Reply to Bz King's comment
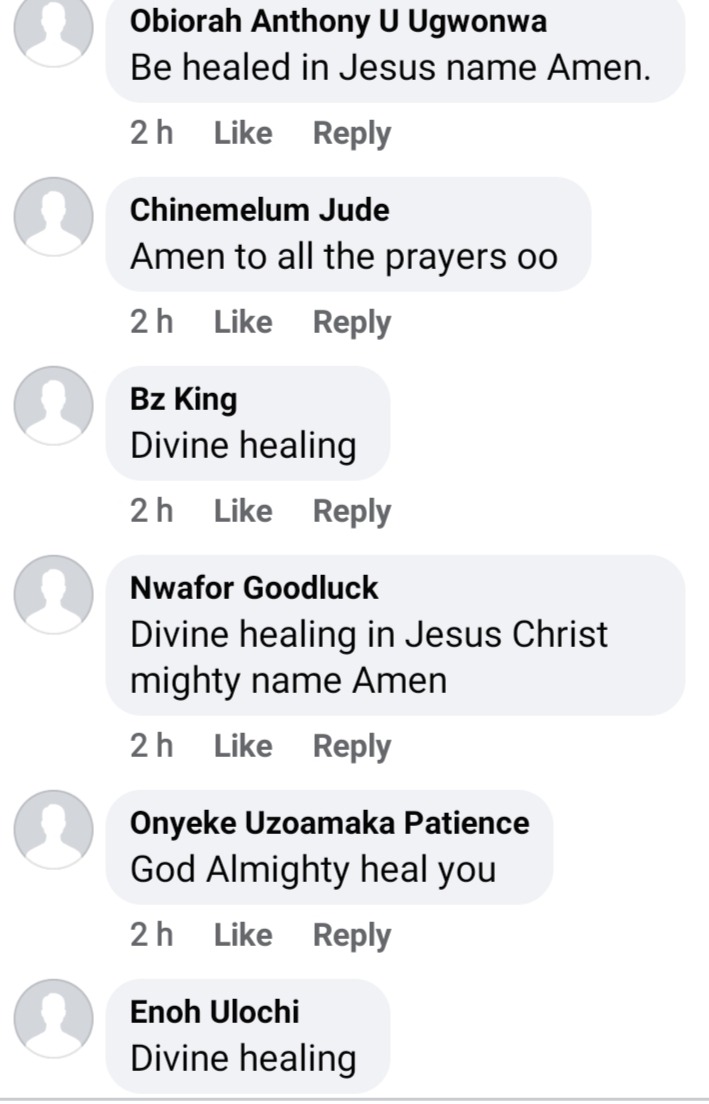The image size is (709, 1104). tap(352, 512)
